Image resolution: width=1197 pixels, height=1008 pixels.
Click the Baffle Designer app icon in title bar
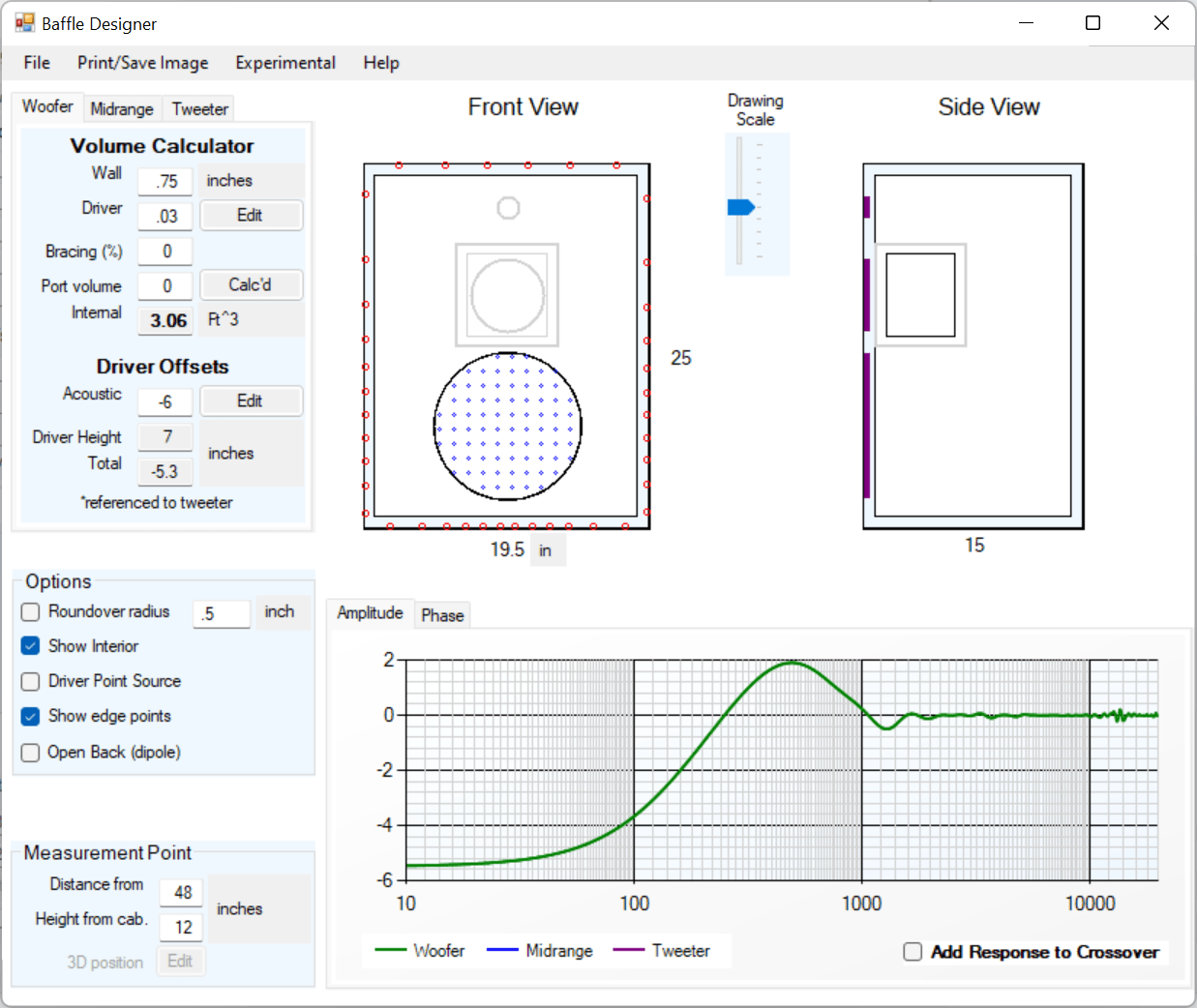pyautogui.click(x=24, y=23)
